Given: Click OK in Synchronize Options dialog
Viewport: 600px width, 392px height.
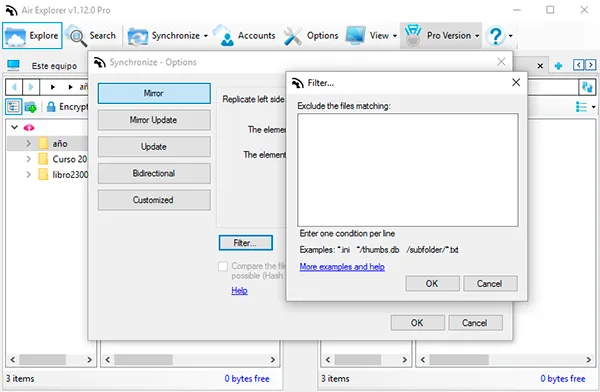Looking at the screenshot, I should (x=417, y=323).
